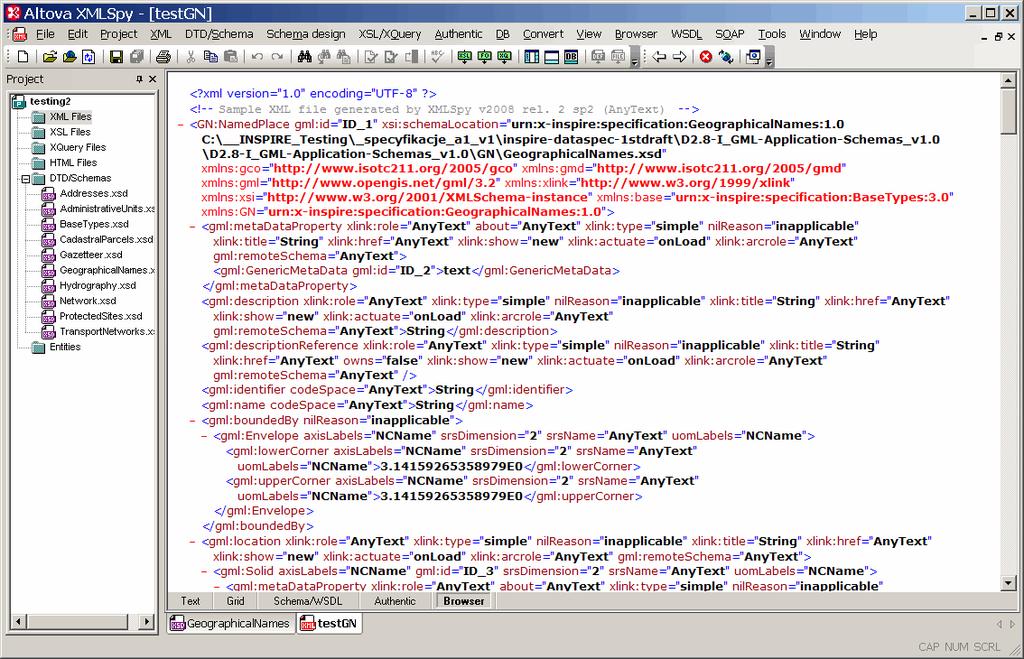Switch to Authentic view tab
The width and height of the screenshot is (1024, 659).
(394, 601)
